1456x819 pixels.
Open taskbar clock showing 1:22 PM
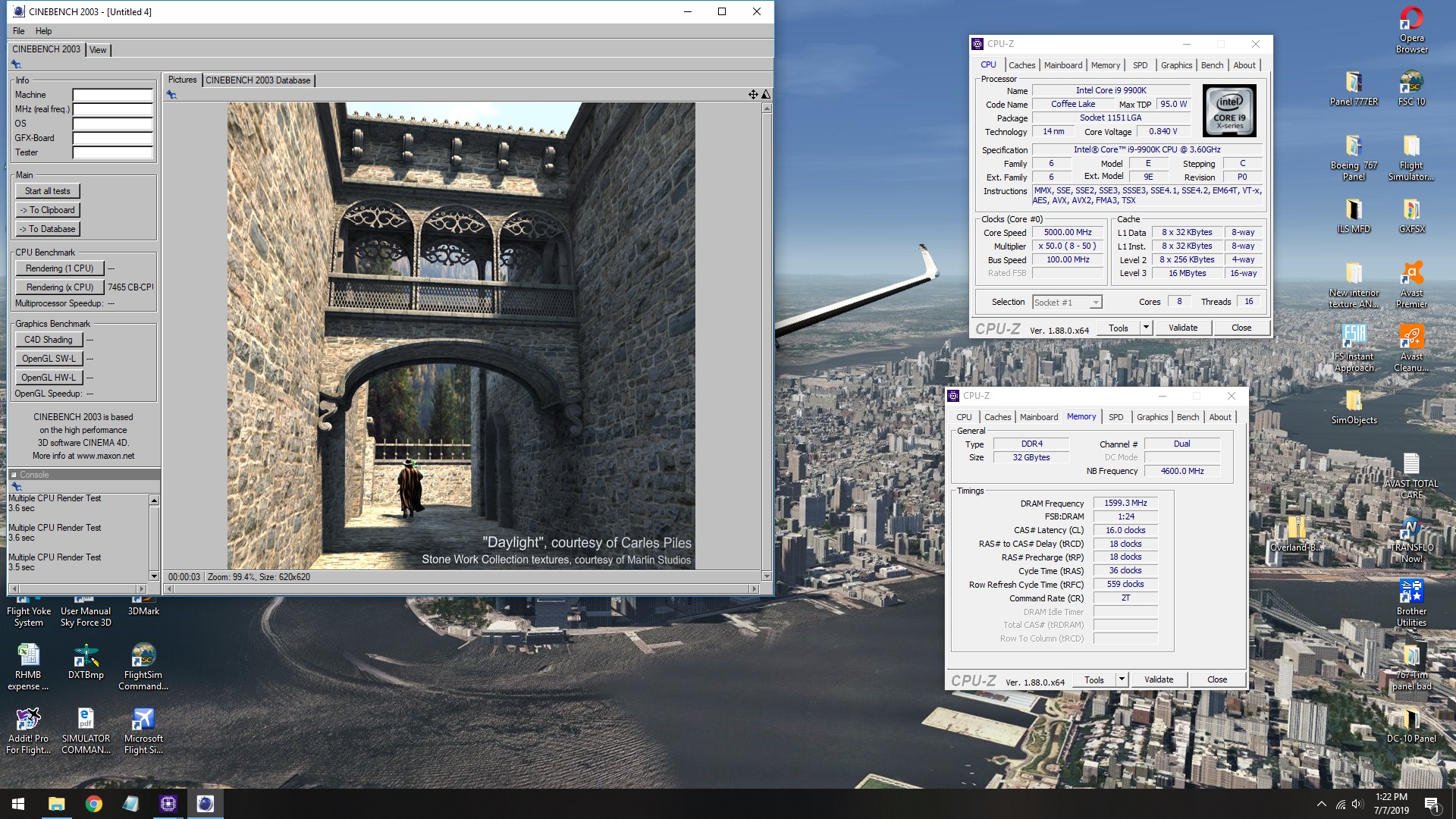[1391, 804]
